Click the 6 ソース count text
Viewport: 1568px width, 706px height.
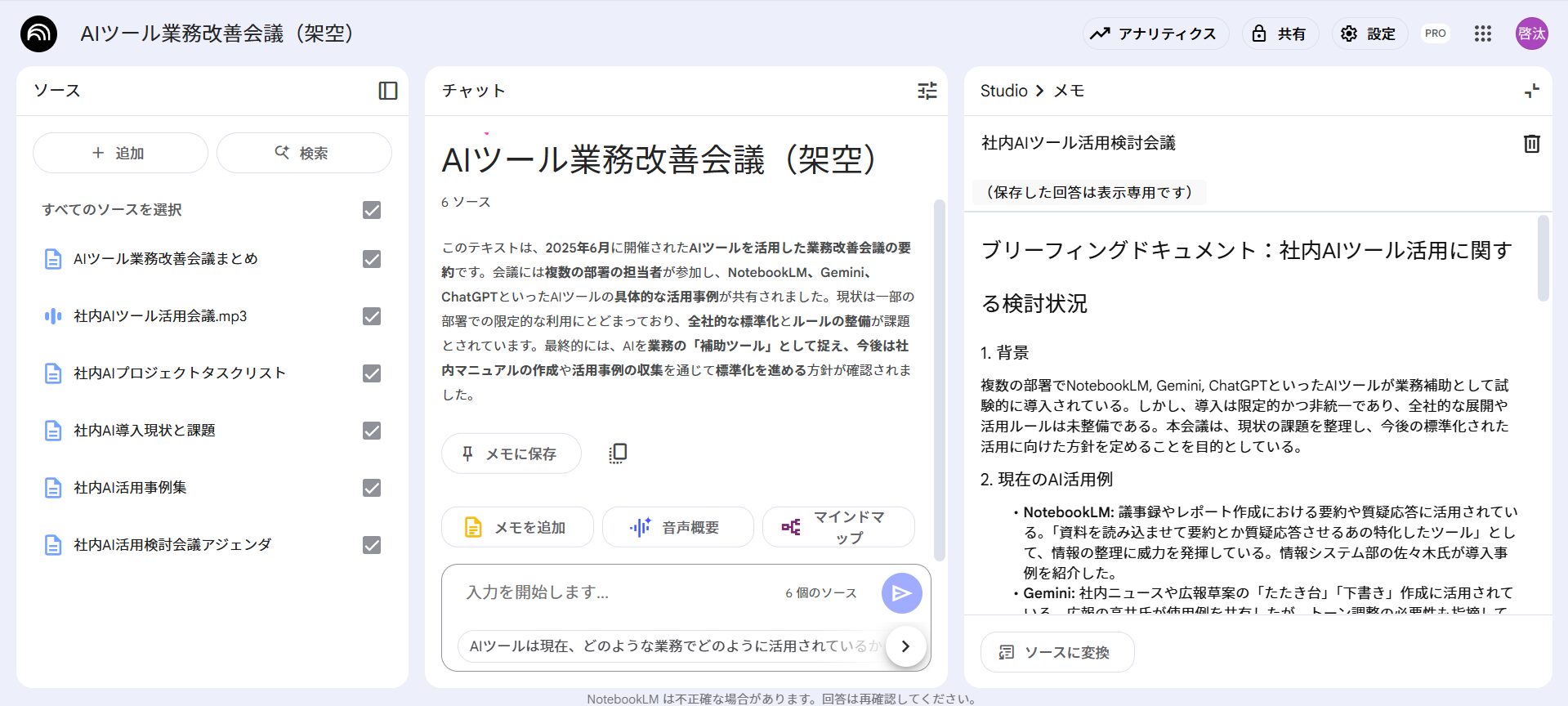click(x=466, y=202)
